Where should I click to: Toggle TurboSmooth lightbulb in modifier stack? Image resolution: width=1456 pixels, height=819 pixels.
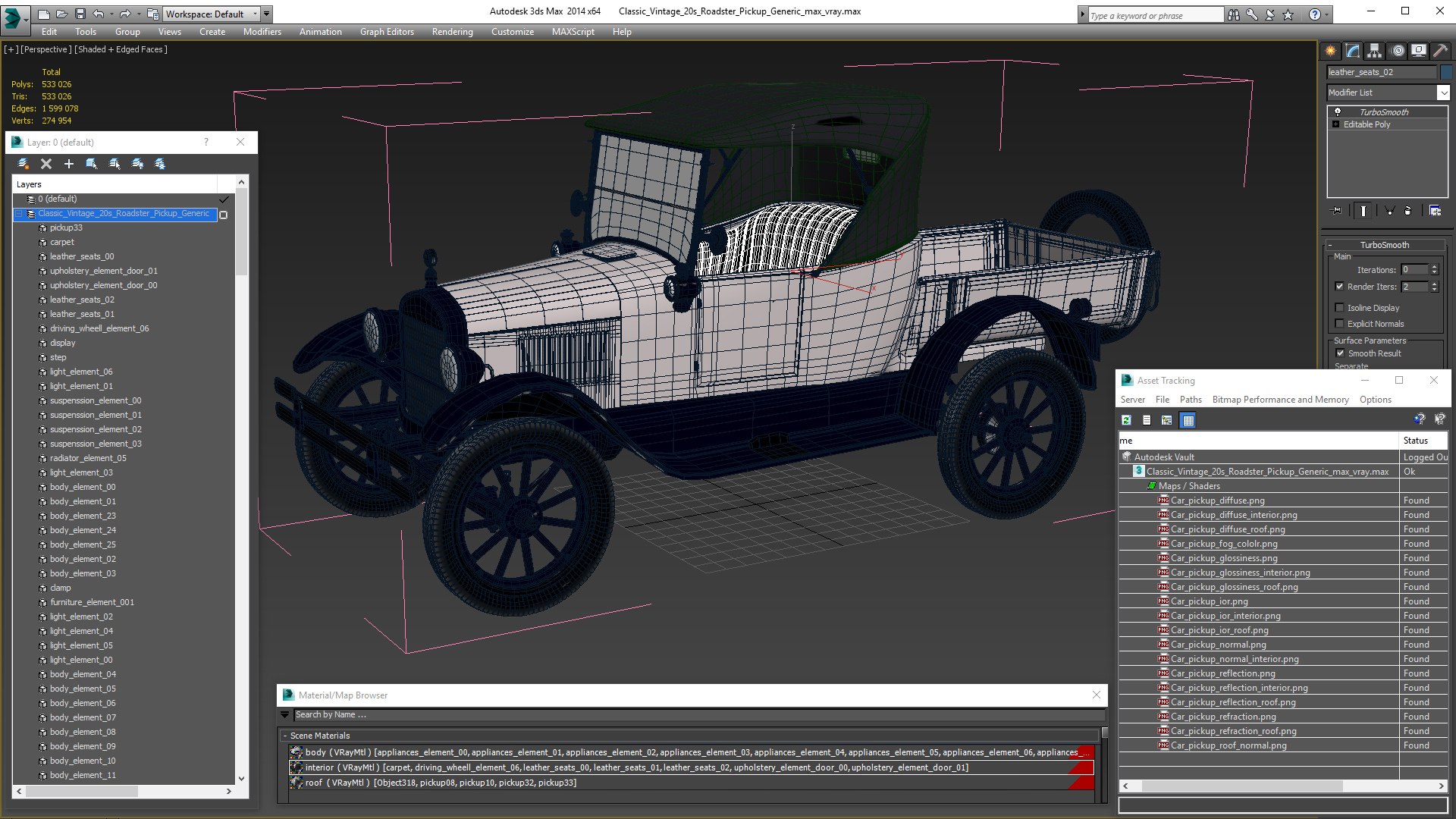click(x=1338, y=112)
